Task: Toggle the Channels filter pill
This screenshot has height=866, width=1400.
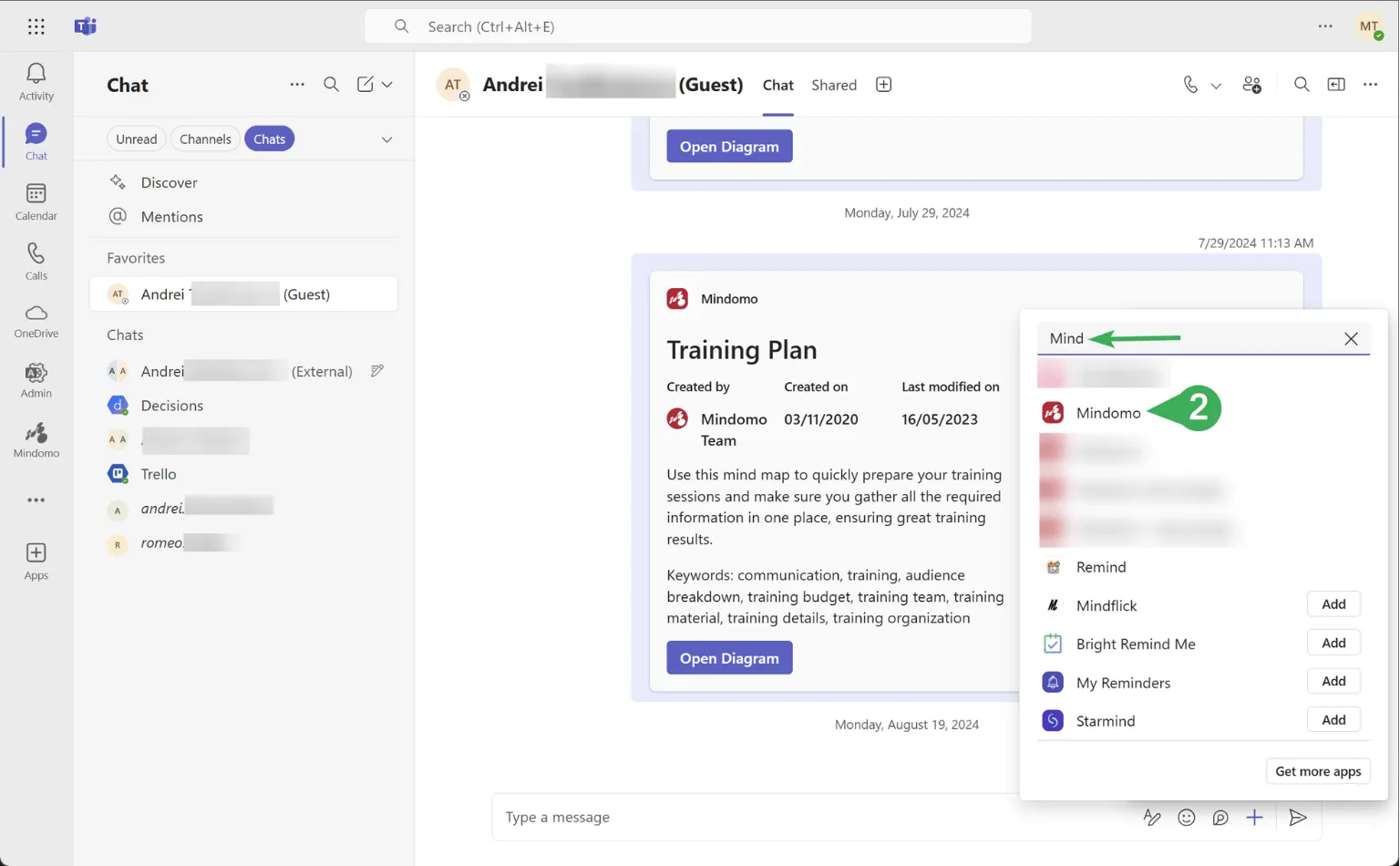Action: [205, 139]
